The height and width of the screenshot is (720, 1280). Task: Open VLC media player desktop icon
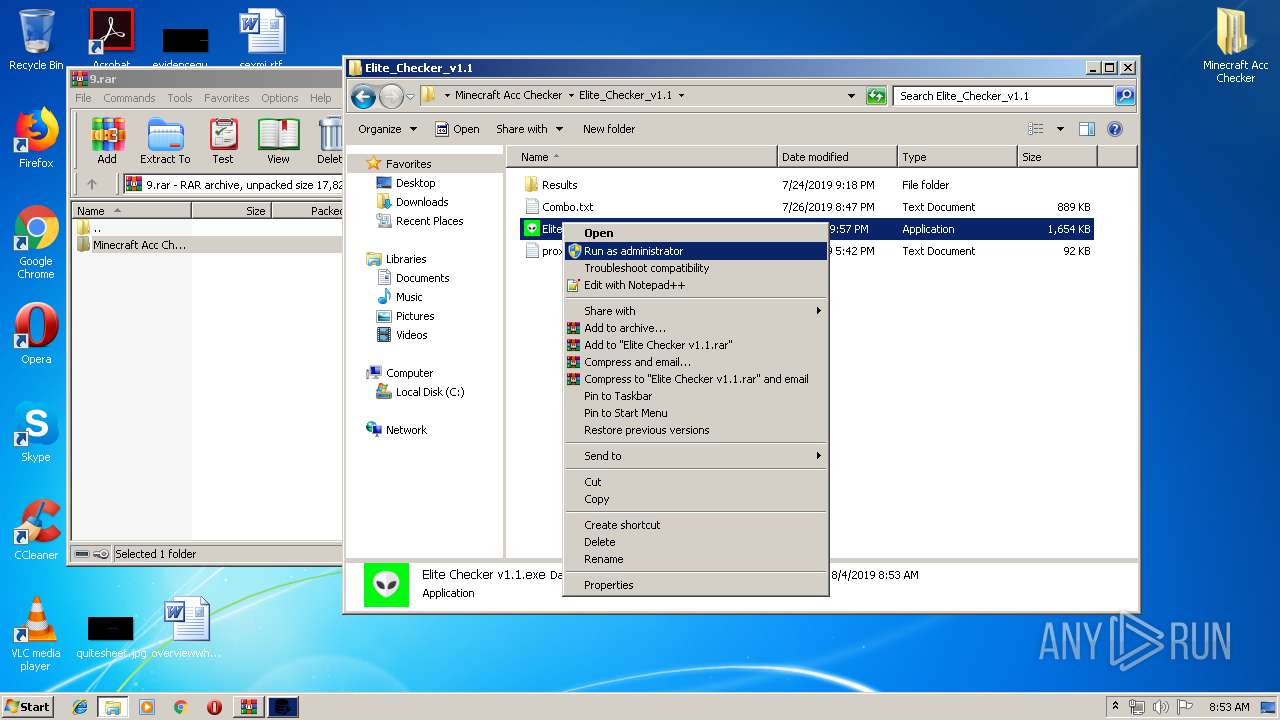[36, 634]
